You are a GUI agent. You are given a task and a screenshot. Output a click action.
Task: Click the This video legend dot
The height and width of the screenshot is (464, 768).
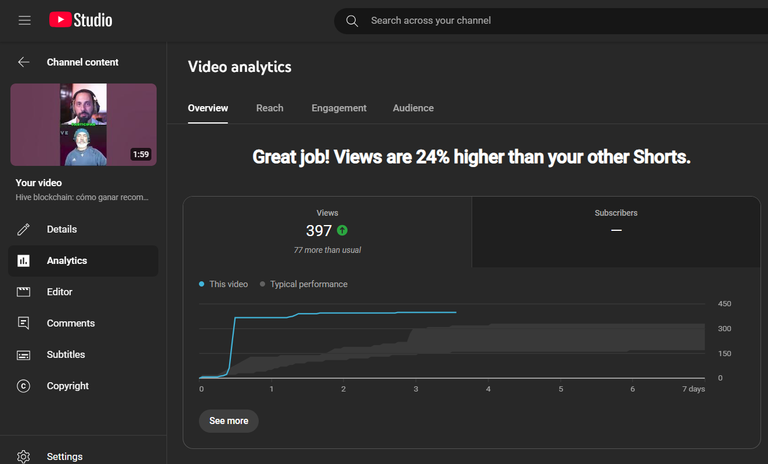[x=201, y=284]
